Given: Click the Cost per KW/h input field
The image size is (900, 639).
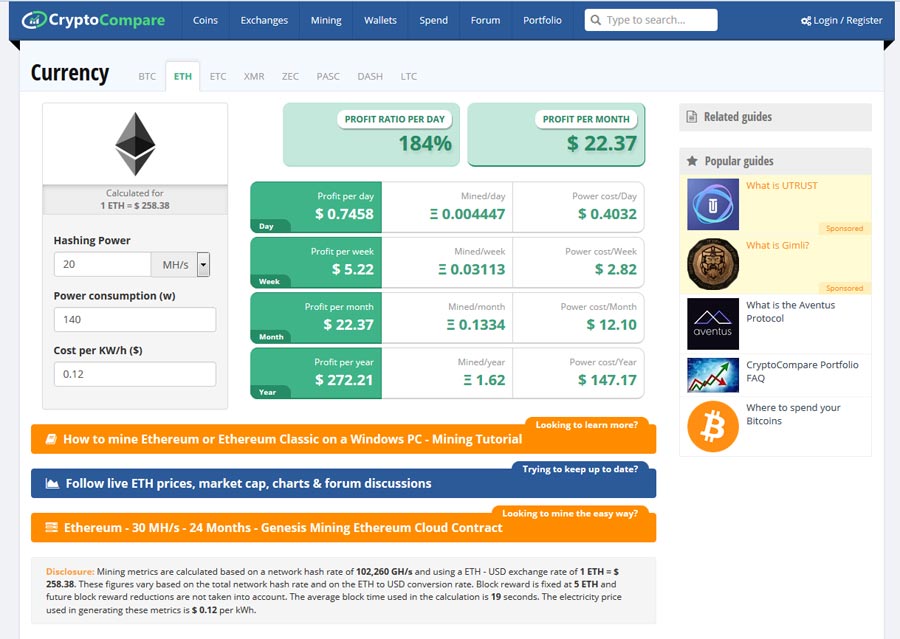Looking at the screenshot, I should (x=135, y=374).
